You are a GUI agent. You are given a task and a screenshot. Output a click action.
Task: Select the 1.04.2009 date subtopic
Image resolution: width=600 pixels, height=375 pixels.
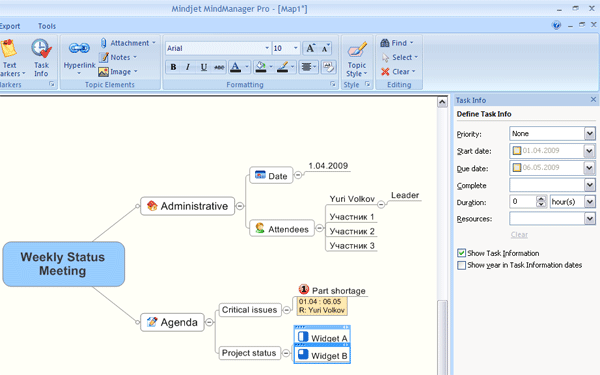tap(328, 166)
